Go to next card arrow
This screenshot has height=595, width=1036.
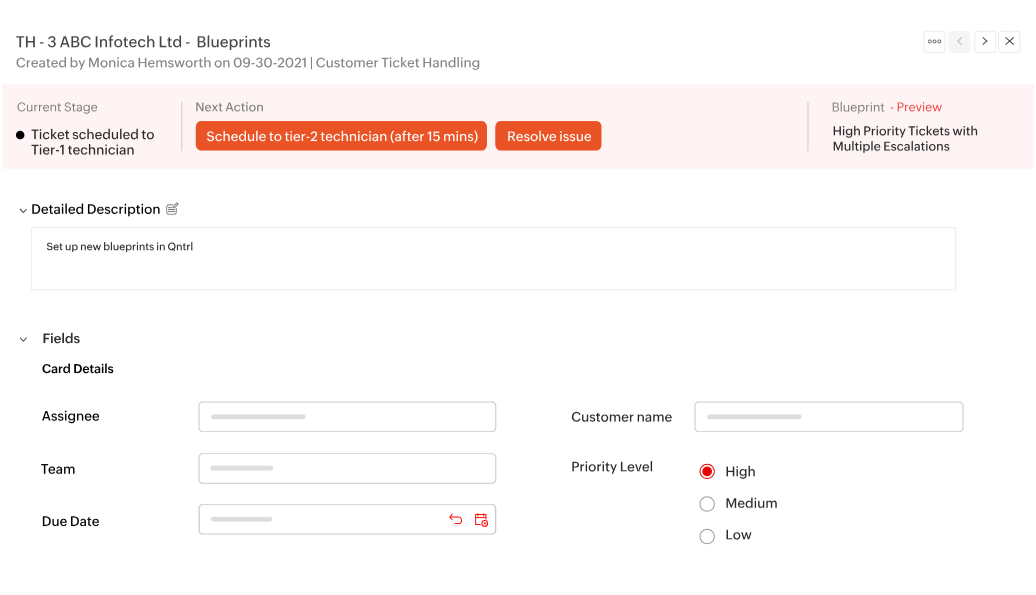click(x=984, y=42)
